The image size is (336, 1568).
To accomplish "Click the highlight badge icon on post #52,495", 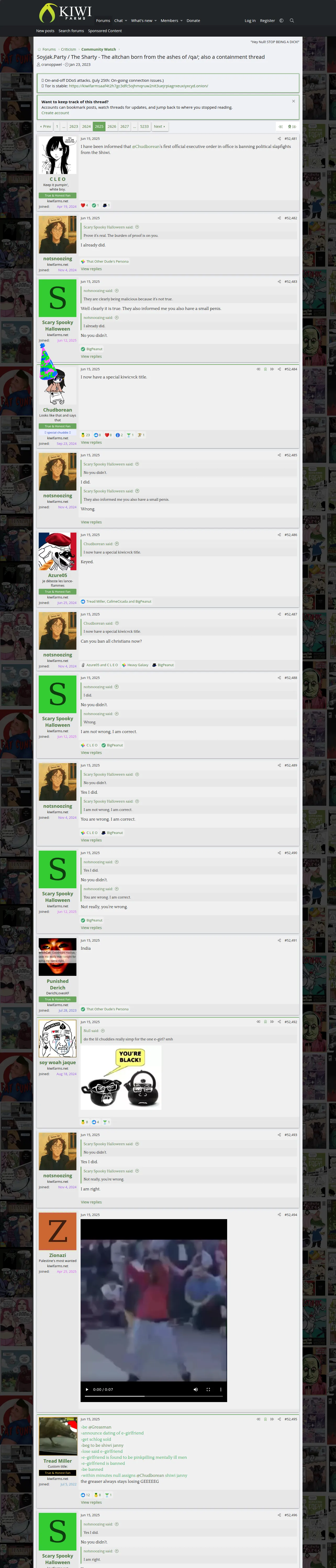I will [265, 1419].
